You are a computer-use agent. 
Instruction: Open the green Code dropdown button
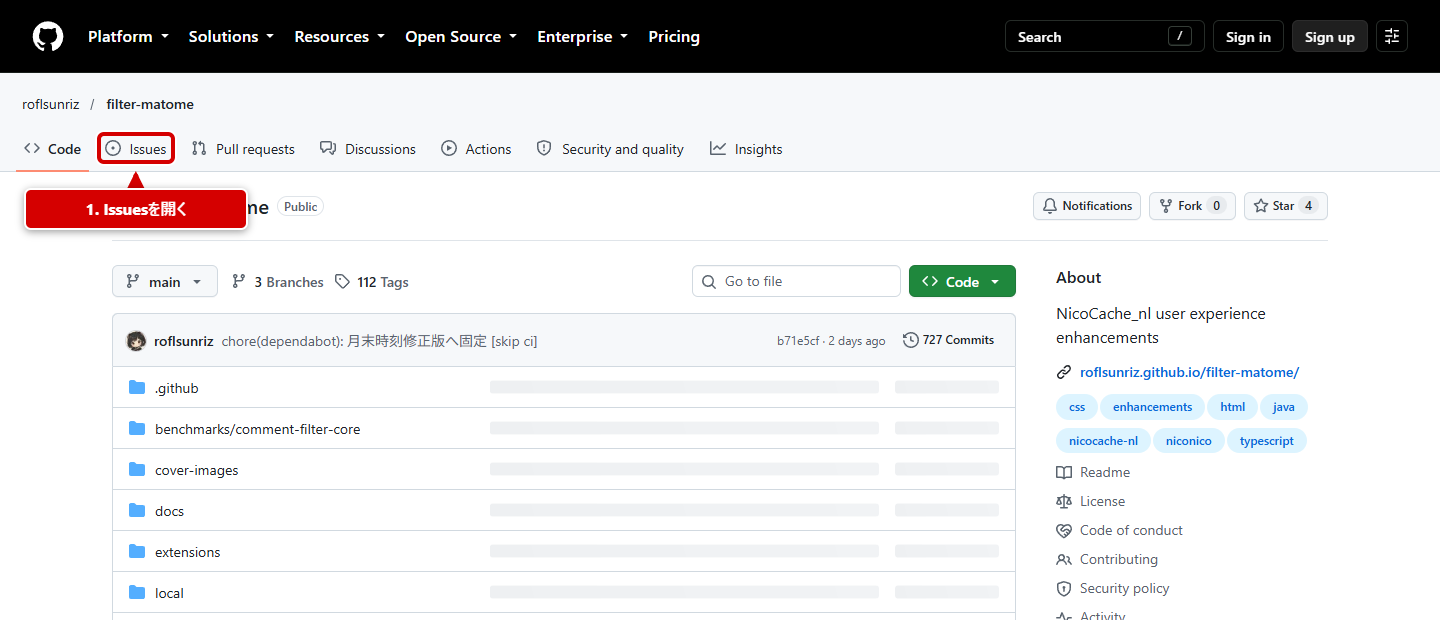point(962,282)
